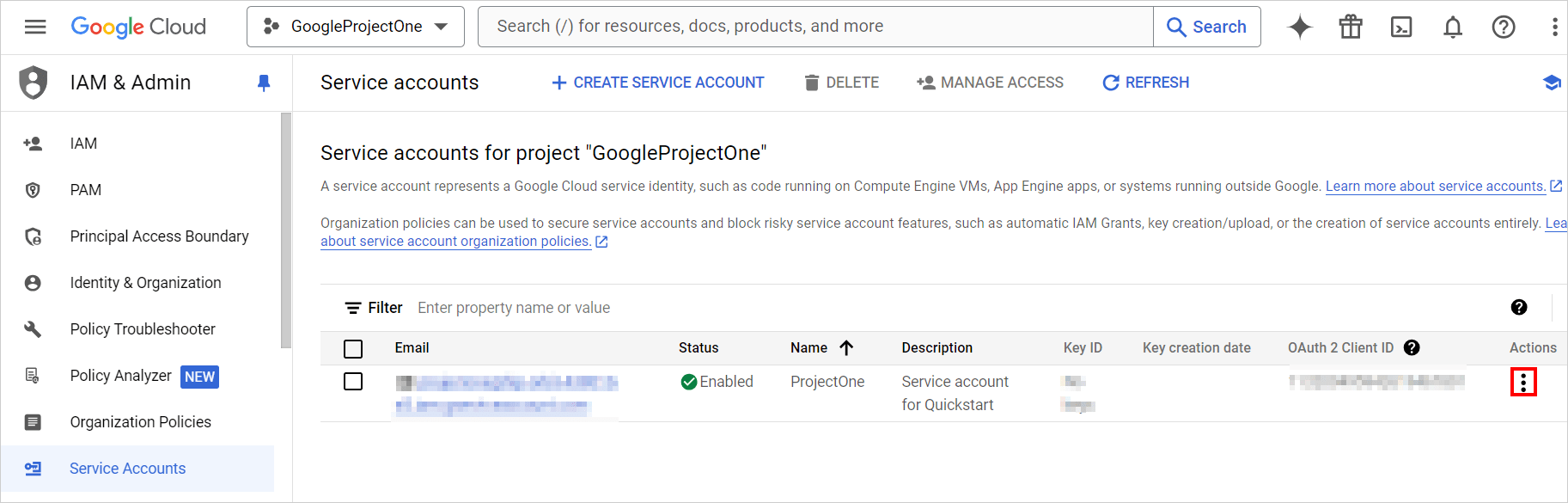Click the Policy Troubleshooter wrench icon

[33, 329]
